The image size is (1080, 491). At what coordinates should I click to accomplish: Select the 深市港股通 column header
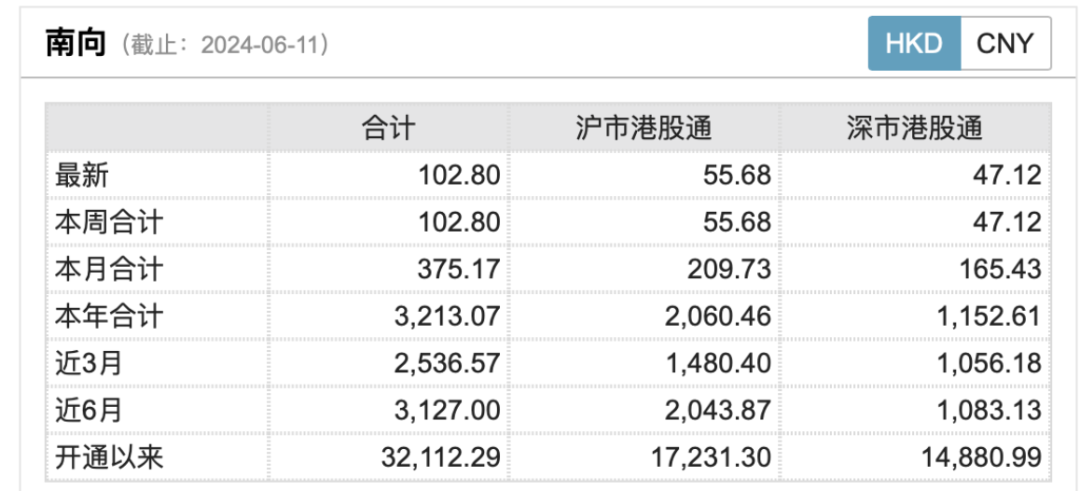(x=914, y=128)
